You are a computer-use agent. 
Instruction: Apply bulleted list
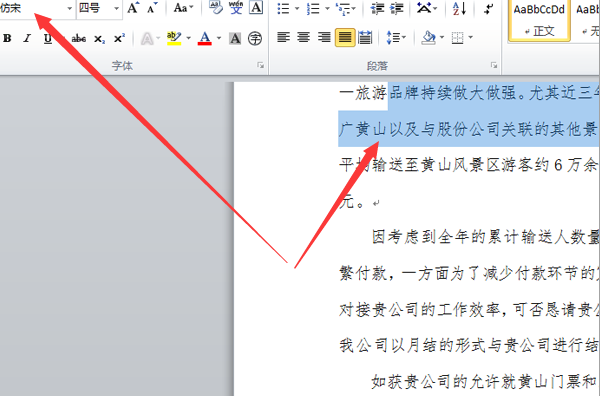click(x=283, y=8)
